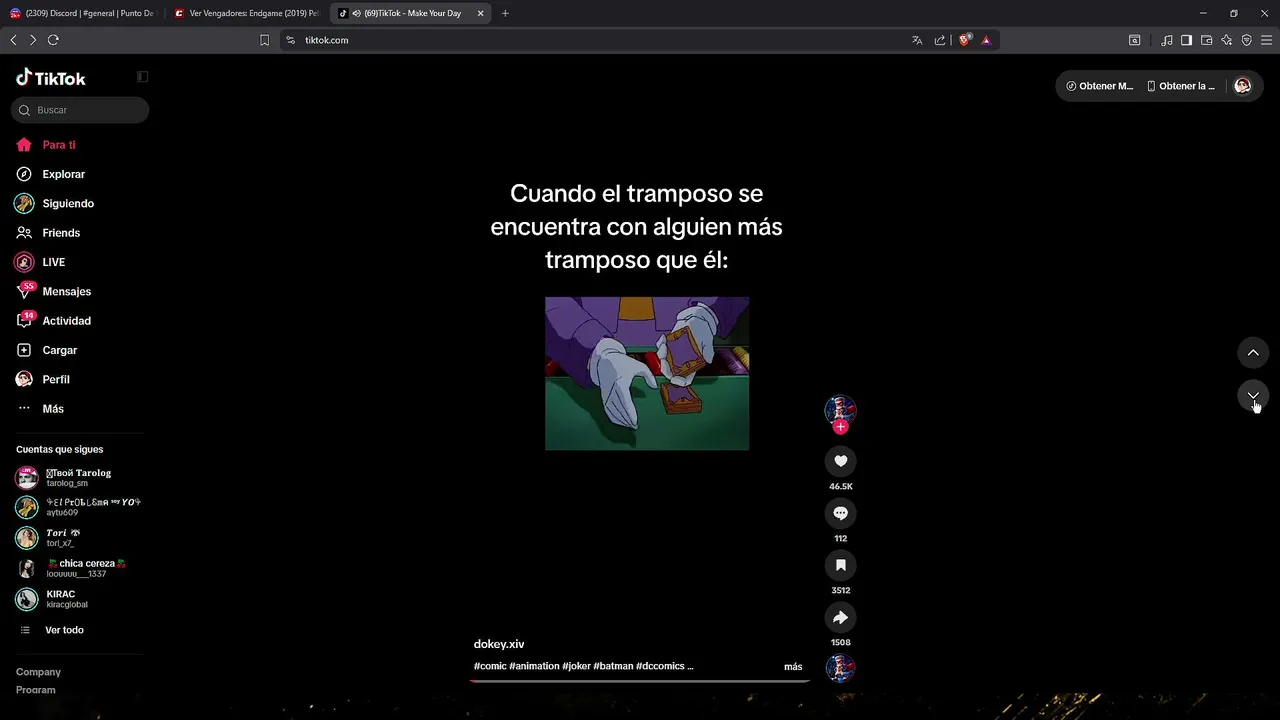1280x720 pixels.
Task: Click the TikTok search field
Action: click(80, 110)
